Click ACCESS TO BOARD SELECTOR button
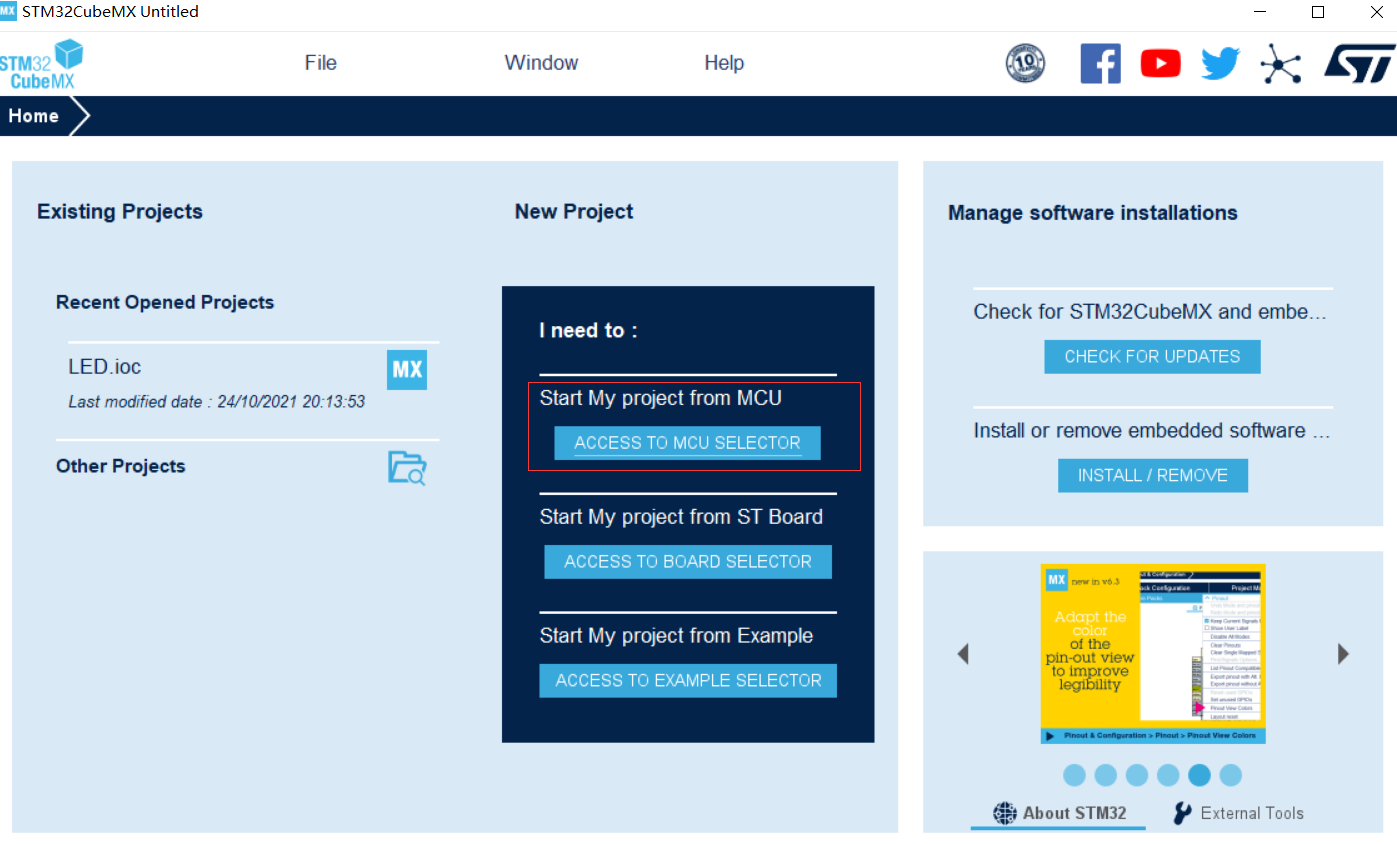 click(688, 562)
